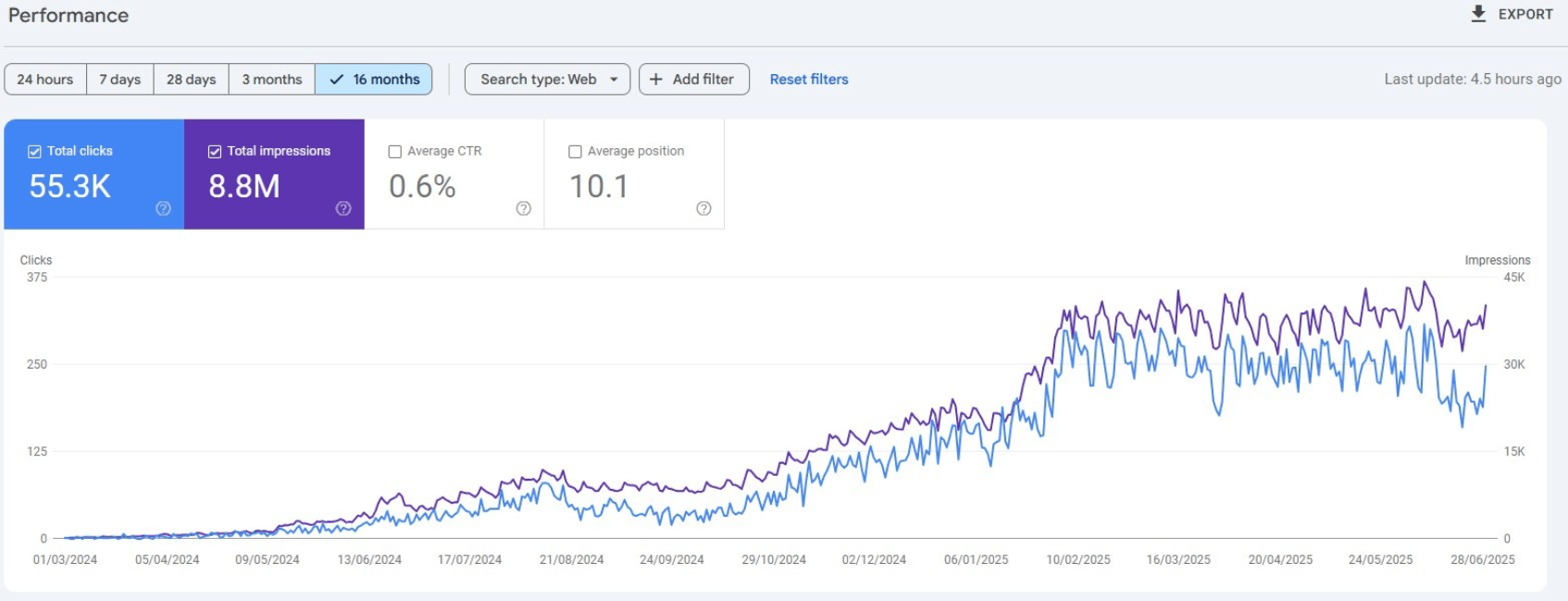1568x601 pixels.
Task: Click the Export download icon
Action: coord(1478,14)
